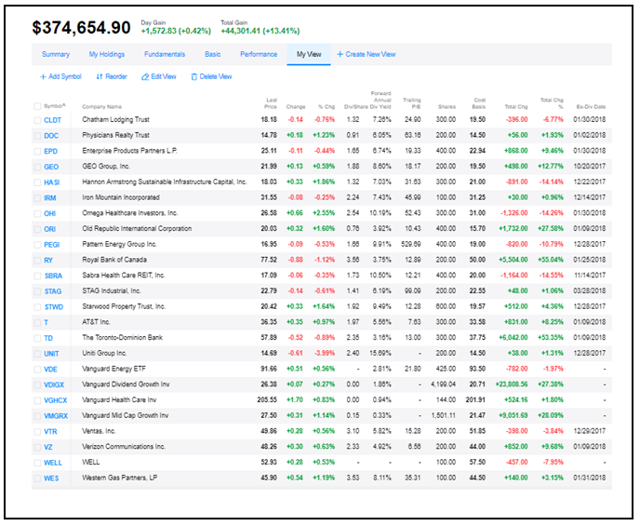Click the Omega Healthcare Investors, Inc. name
640x526 pixels.
(130, 213)
